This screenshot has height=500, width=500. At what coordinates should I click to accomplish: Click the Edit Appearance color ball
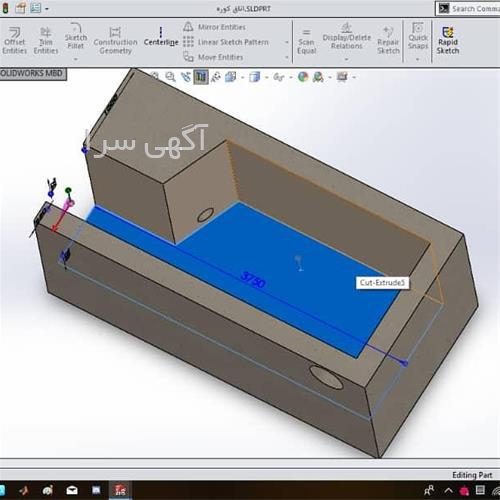pos(303,77)
